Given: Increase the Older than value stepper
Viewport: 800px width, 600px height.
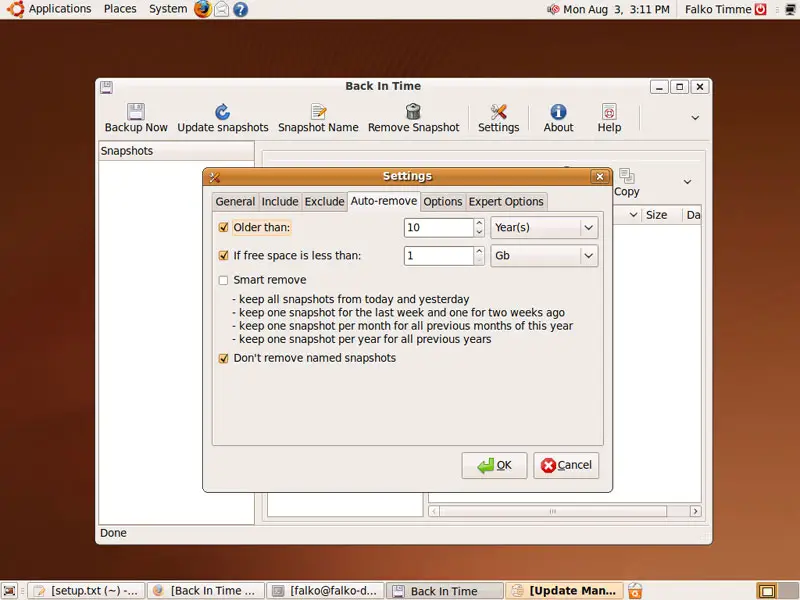Looking at the screenshot, I should 479,223.
